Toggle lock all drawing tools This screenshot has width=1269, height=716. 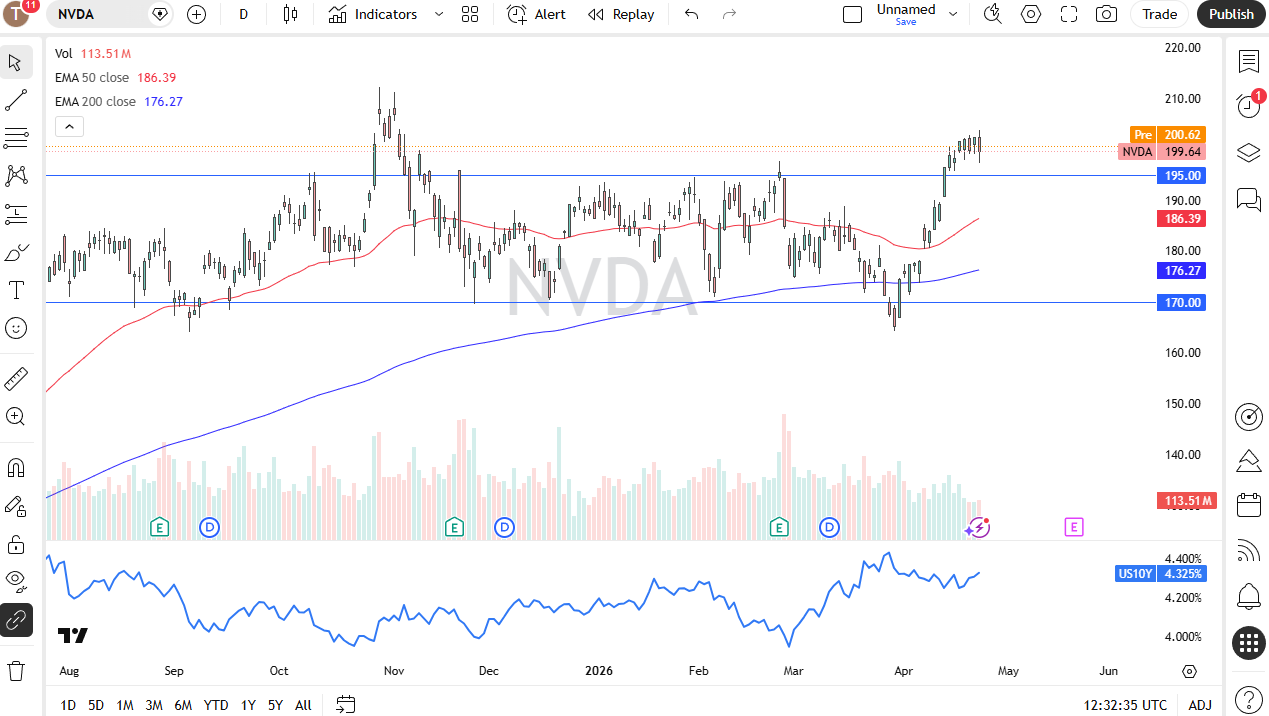coord(16,544)
